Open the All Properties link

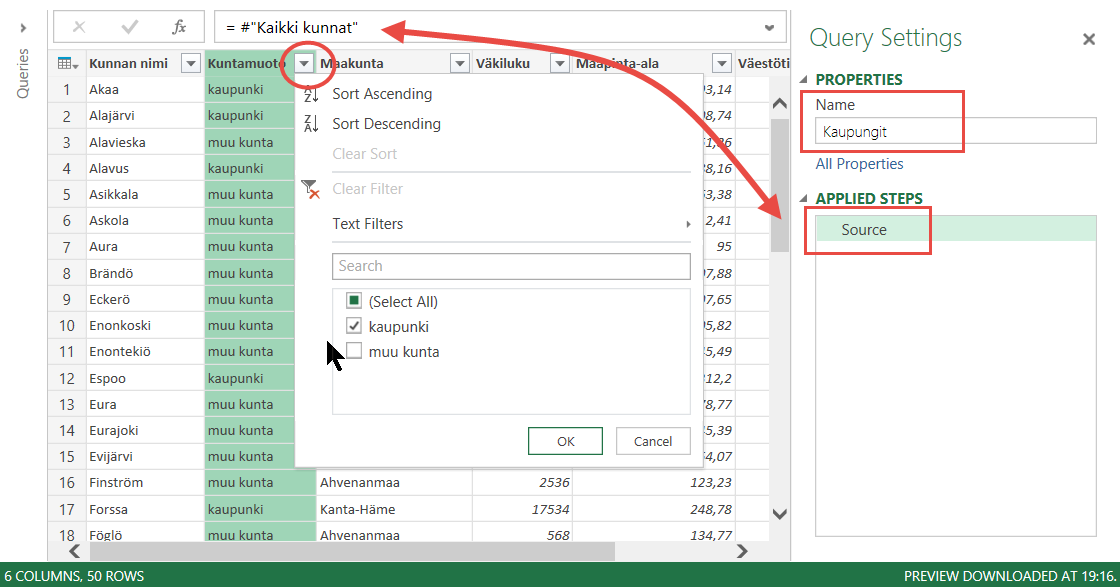[x=859, y=164]
